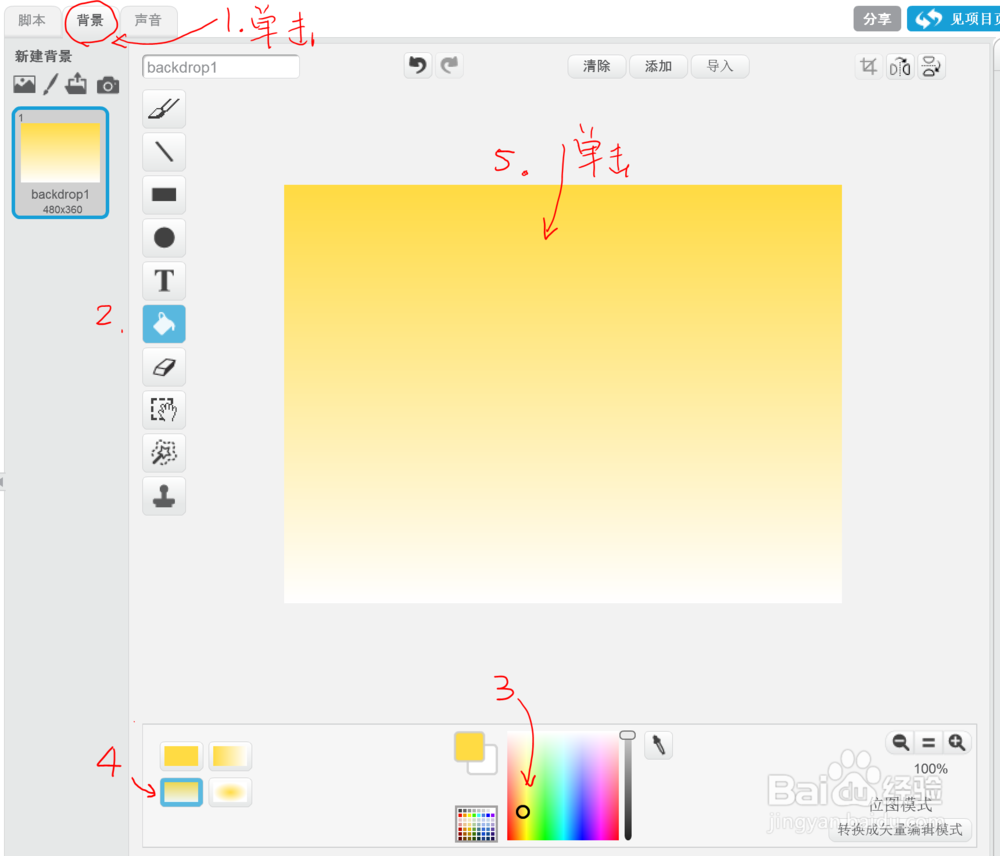Choose the solid fill style
This screenshot has width=1000, height=856.
click(181, 756)
